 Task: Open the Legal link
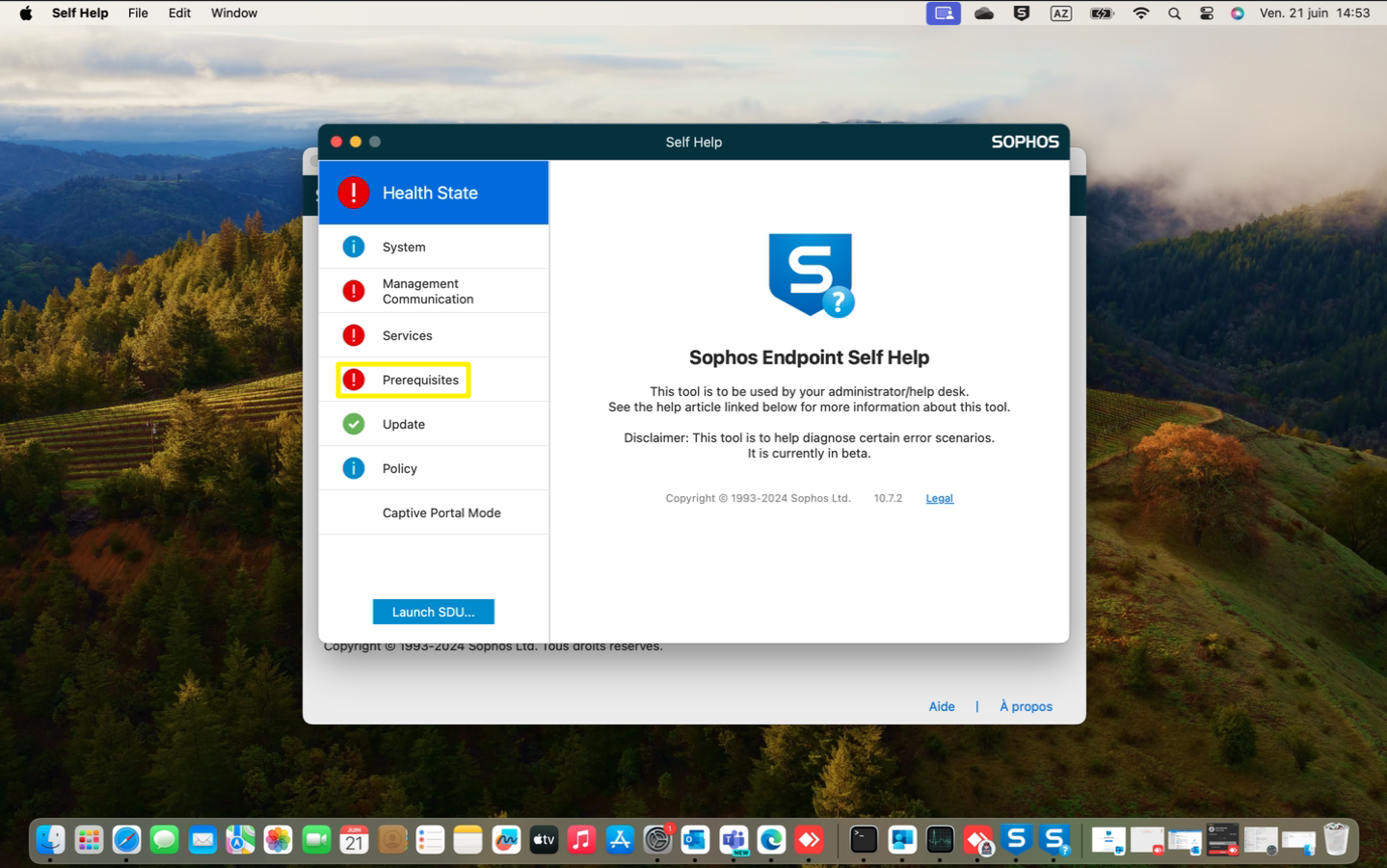939,498
